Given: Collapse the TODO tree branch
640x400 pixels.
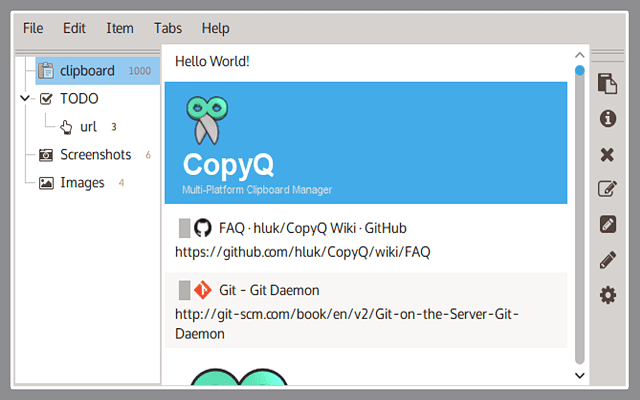Looking at the screenshot, I should (x=25, y=99).
